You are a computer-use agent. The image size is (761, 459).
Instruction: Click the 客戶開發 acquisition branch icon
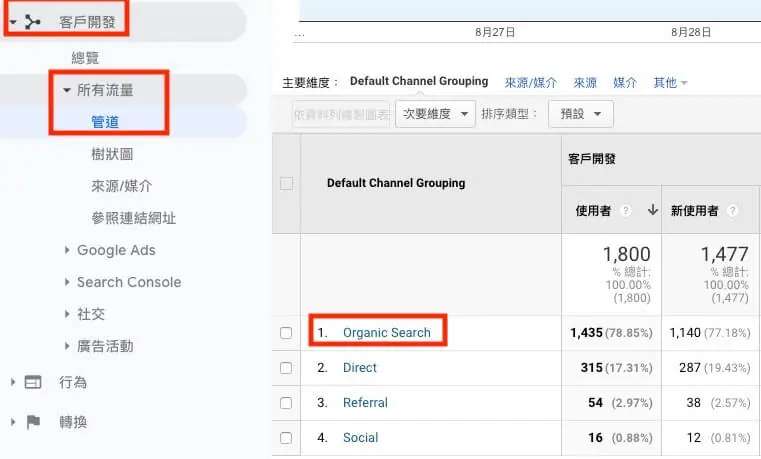[33, 22]
